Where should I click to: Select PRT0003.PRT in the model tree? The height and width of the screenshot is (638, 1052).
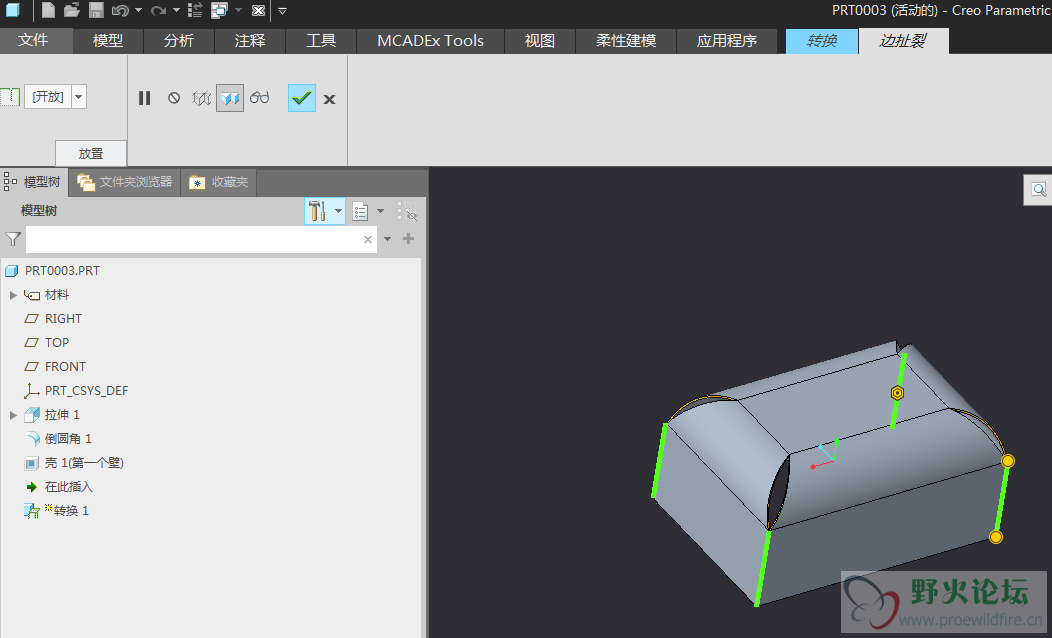pyautogui.click(x=62, y=271)
